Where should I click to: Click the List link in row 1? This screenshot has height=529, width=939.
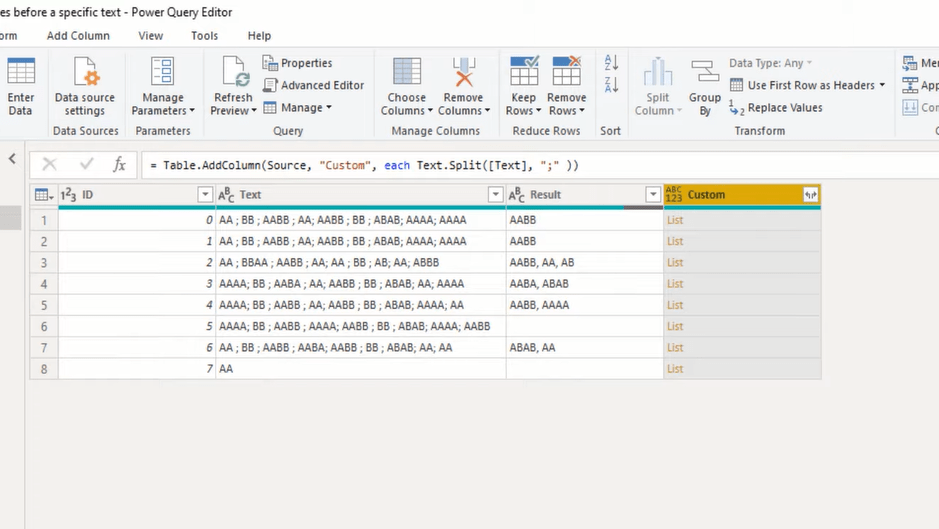pyautogui.click(x=675, y=220)
